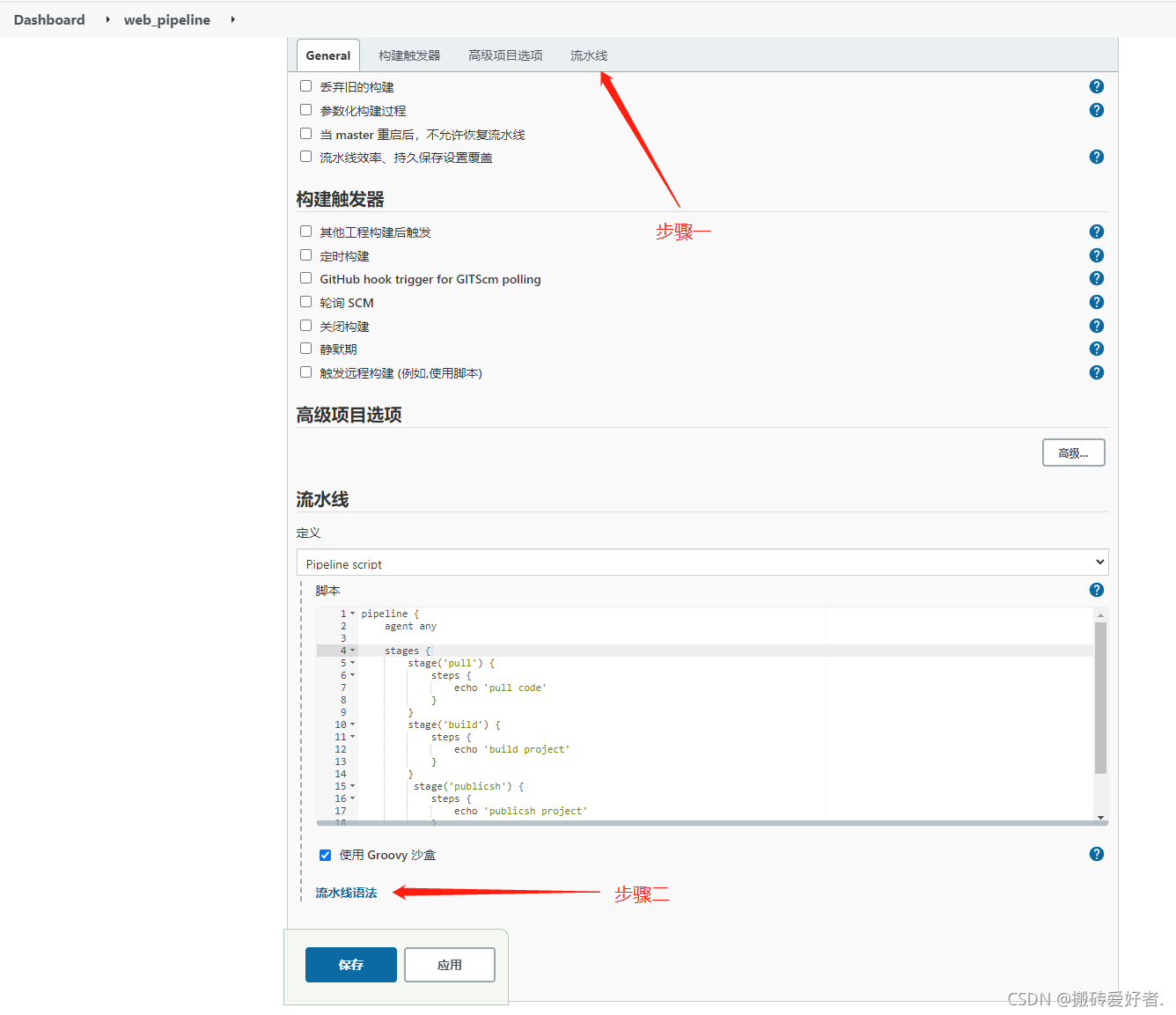Fold stage('publicsh') block at line 15
This screenshot has width=1176, height=1015.
click(353, 786)
